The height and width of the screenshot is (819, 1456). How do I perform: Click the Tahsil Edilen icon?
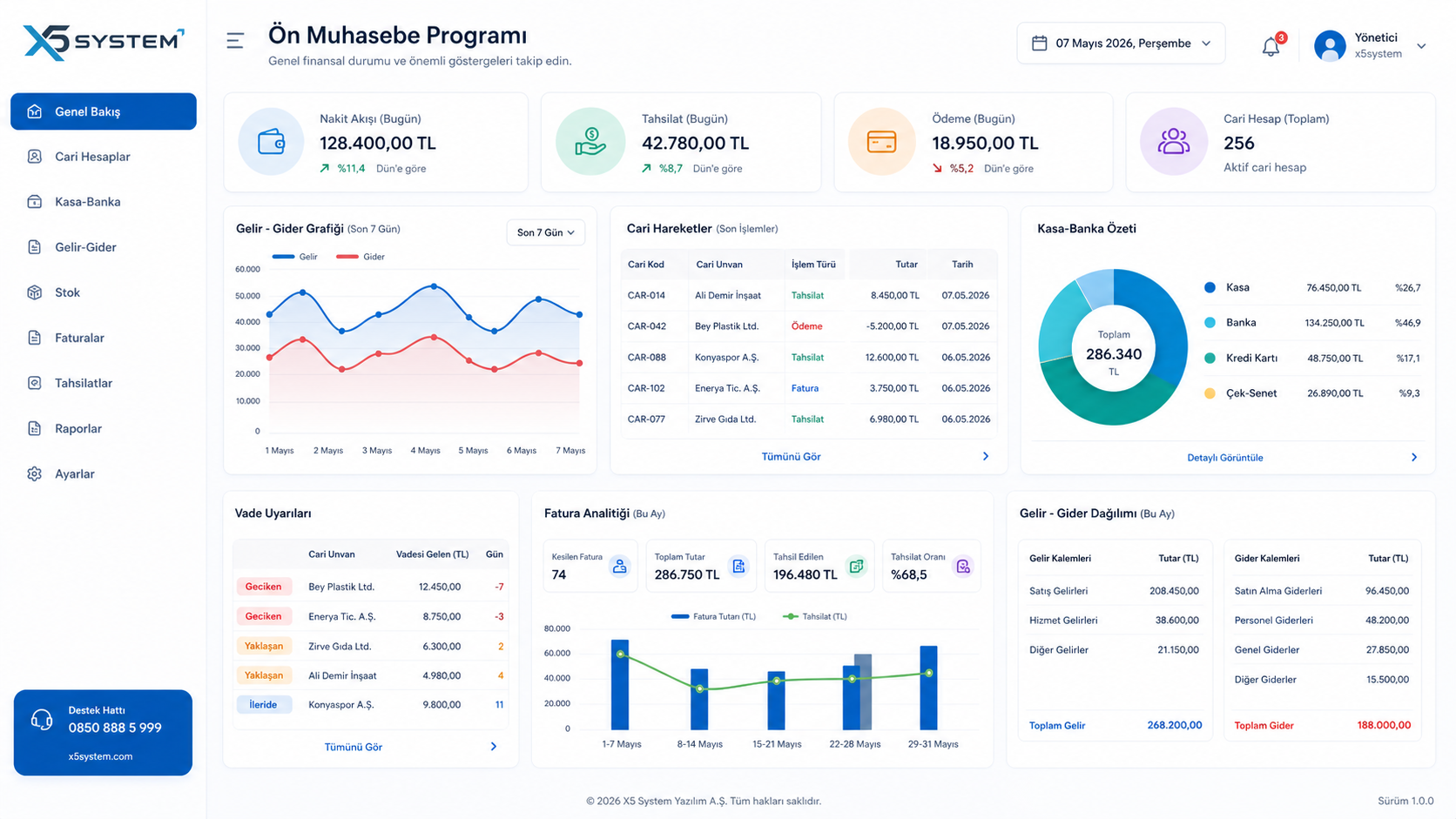(x=856, y=567)
